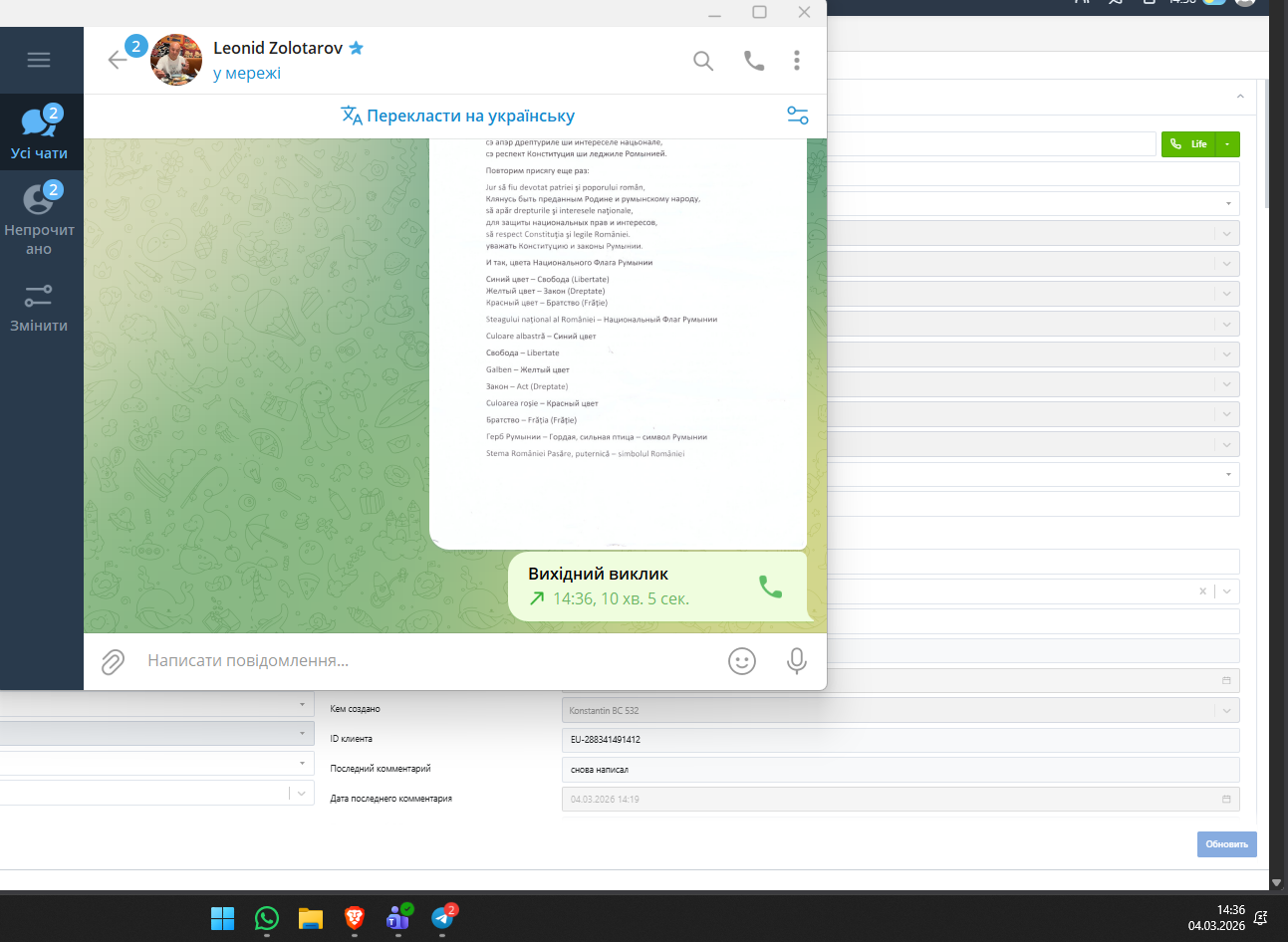Click the 'Дата последнего комментария' date field
This screenshot has height=942, width=1288.
901,799
